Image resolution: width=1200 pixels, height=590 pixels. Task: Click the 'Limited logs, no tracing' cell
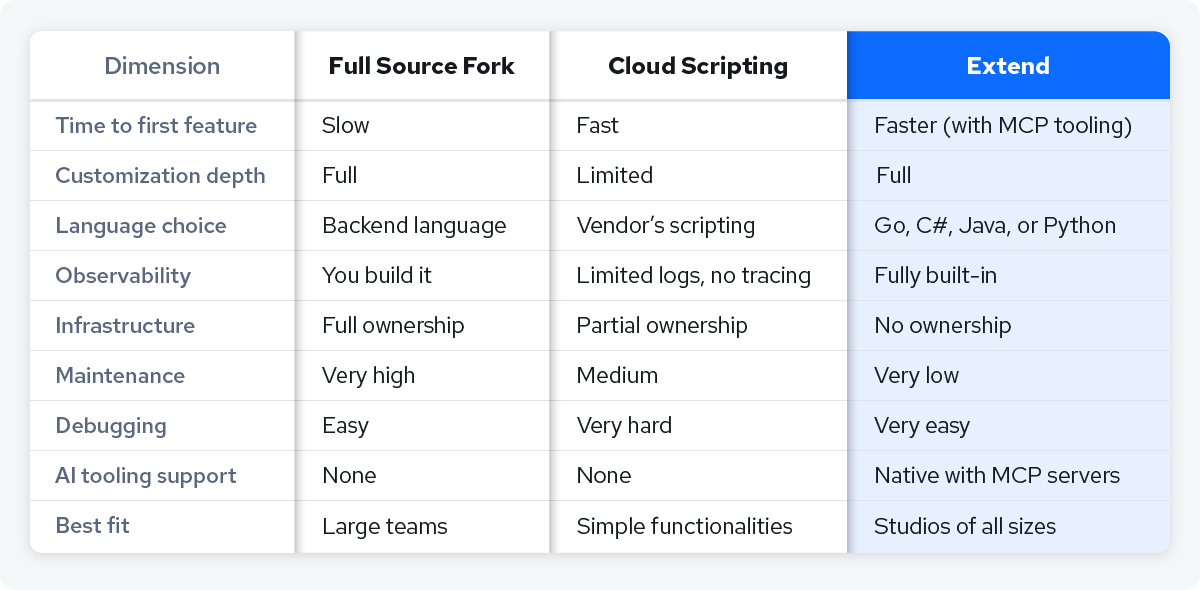point(693,275)
